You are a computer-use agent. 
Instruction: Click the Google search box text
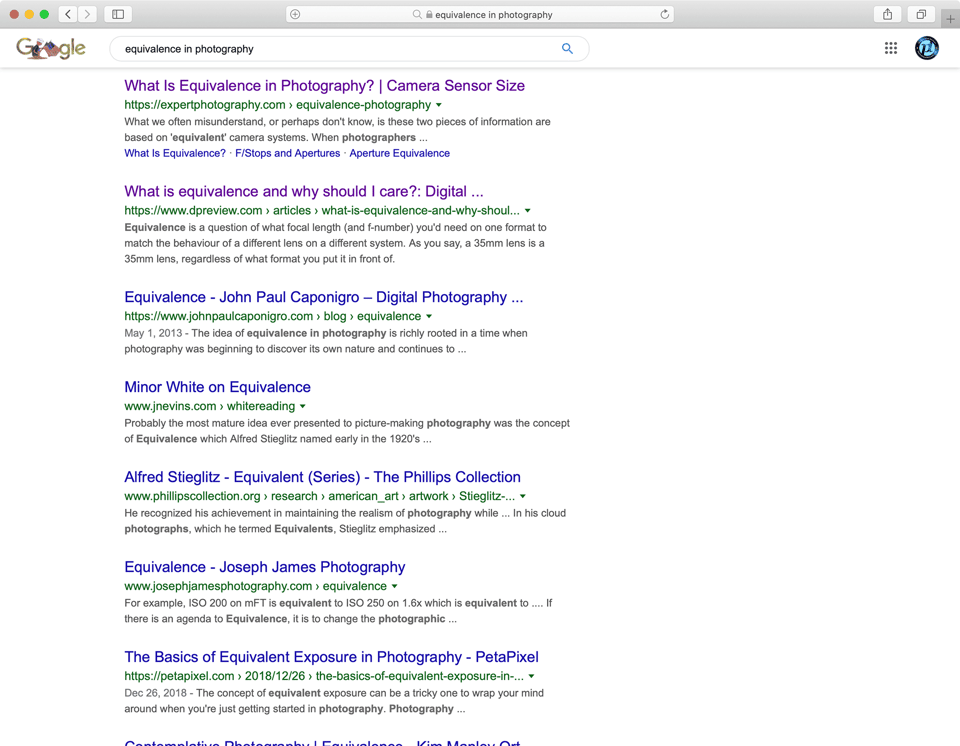tap(189, 49)
